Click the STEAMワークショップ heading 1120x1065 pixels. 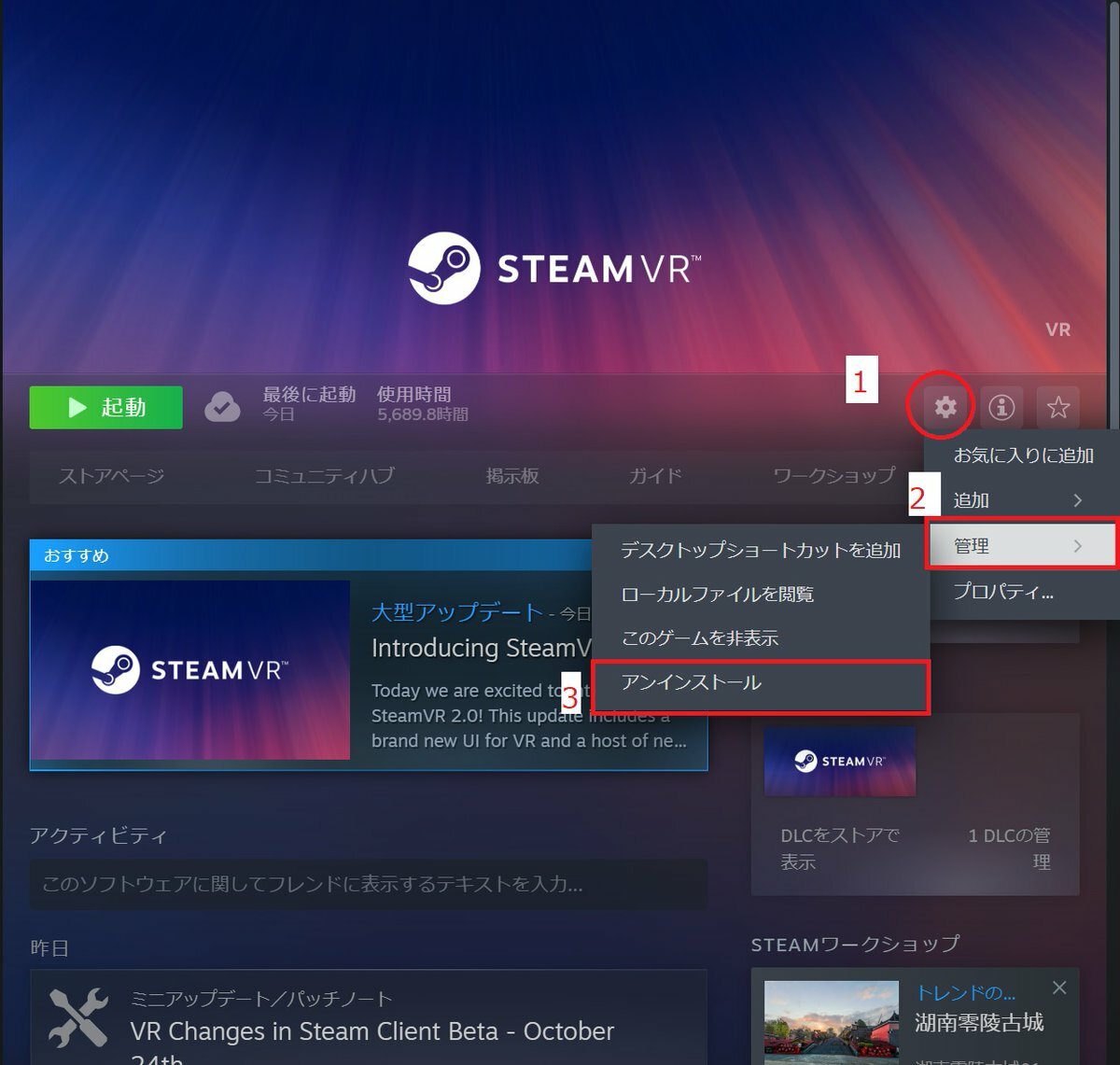pyautogui.click(x=855, y=945)
